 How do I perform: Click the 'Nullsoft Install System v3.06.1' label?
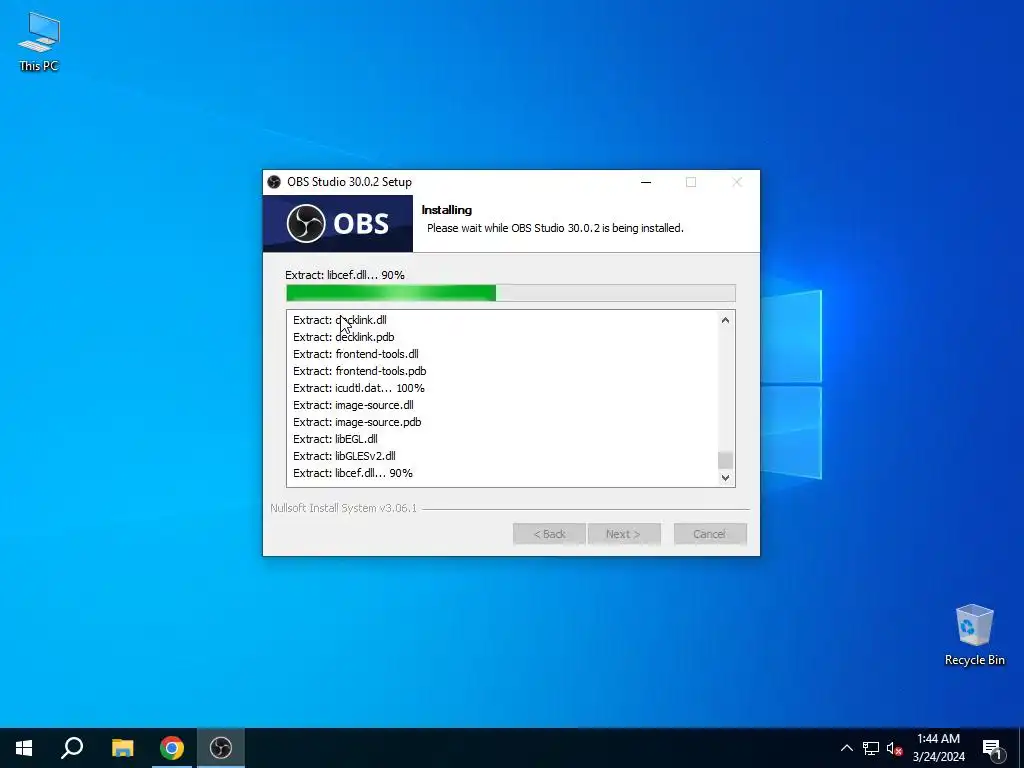pos(344,508)
